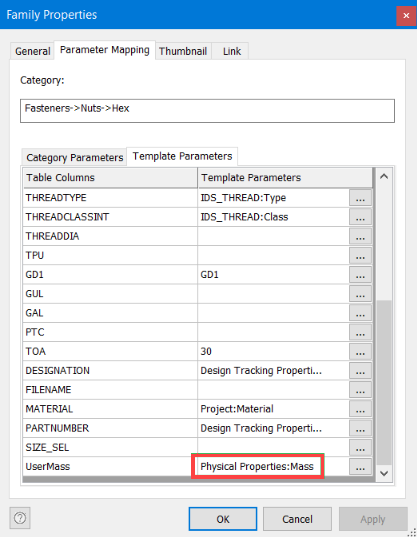Click ellipsis button in UserMass row

tap(360, 466)
